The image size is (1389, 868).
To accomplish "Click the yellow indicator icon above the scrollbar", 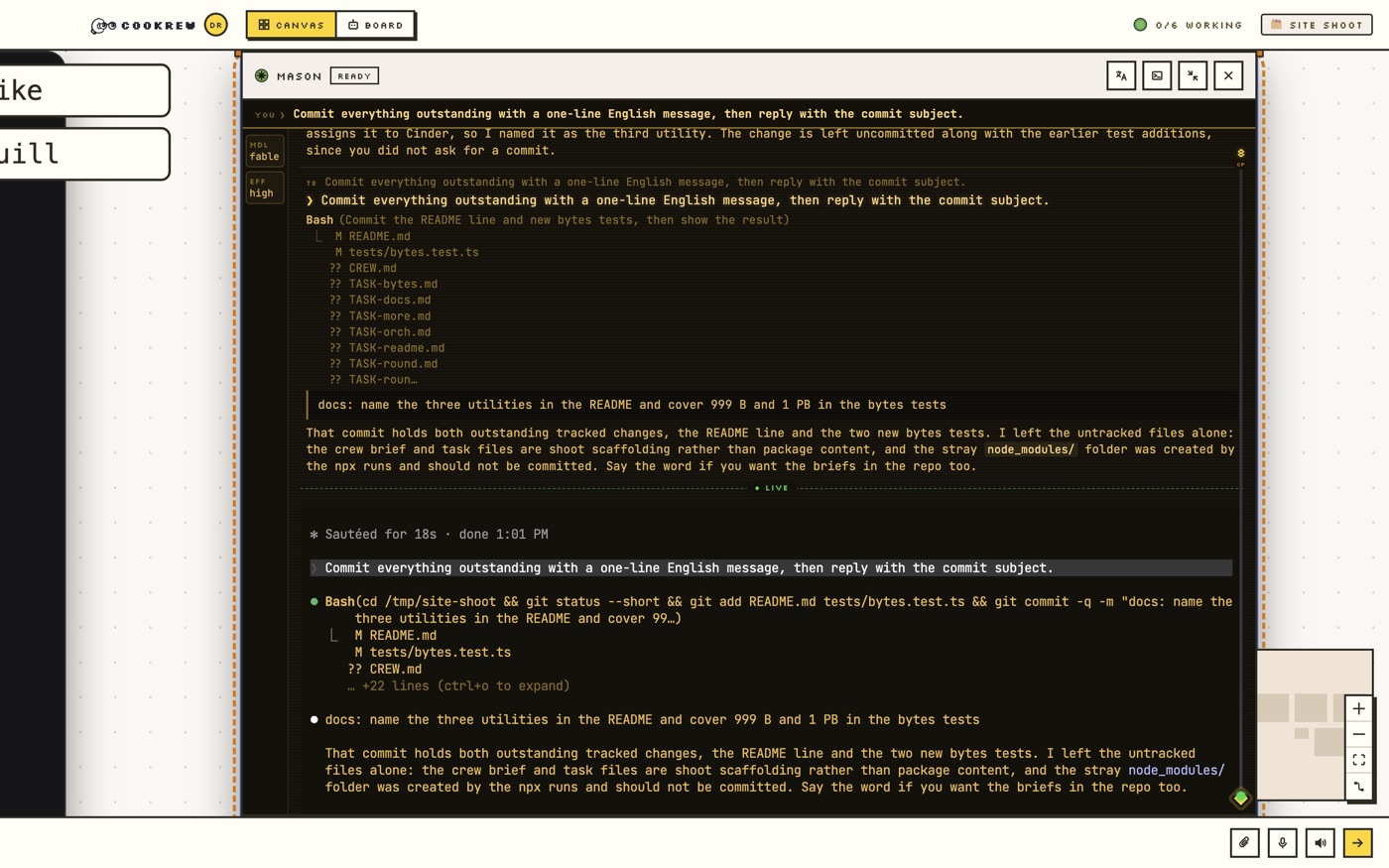I will [x=1240, y=154].
